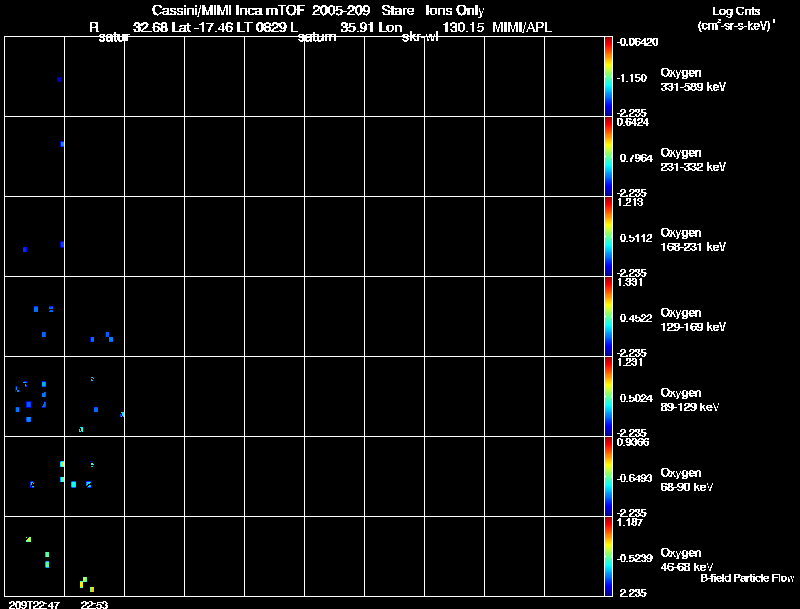Click the 'skr-wl' column label
The height and width of the screenshot is (609, 800).
420,37
